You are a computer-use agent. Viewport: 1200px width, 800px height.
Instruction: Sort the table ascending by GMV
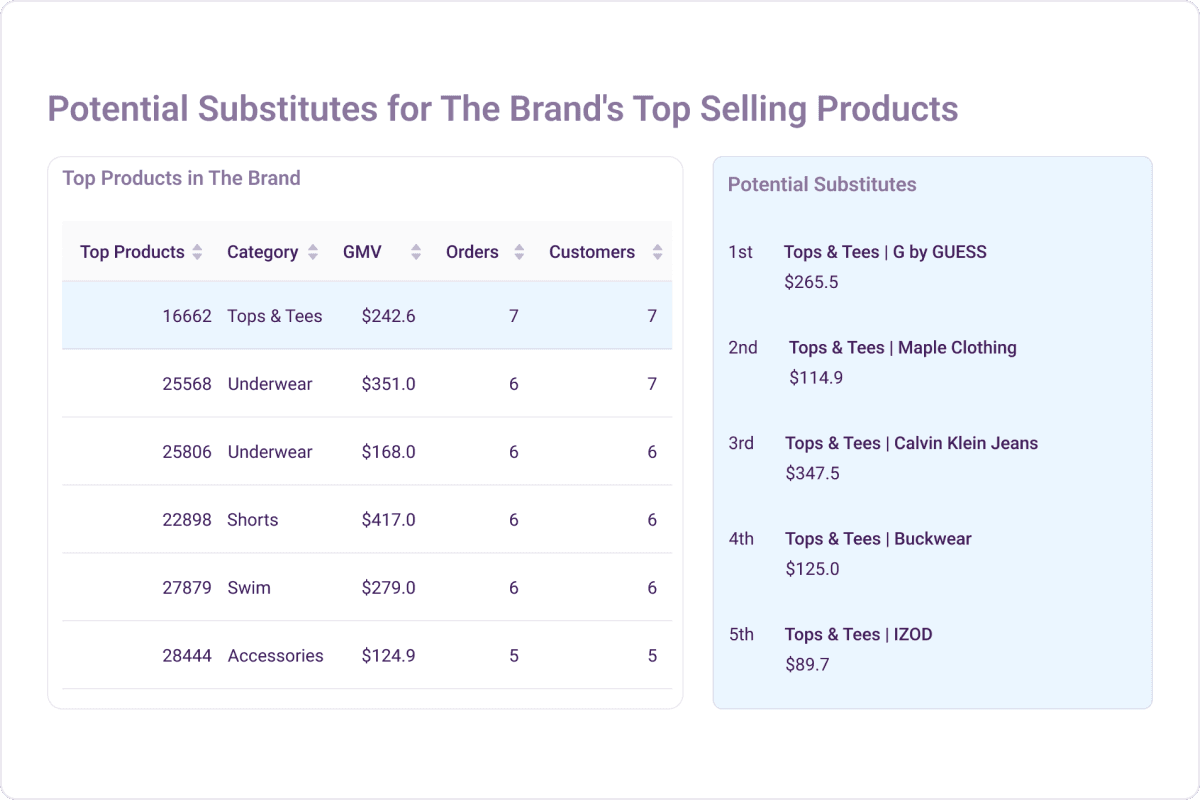click(414, 252)
